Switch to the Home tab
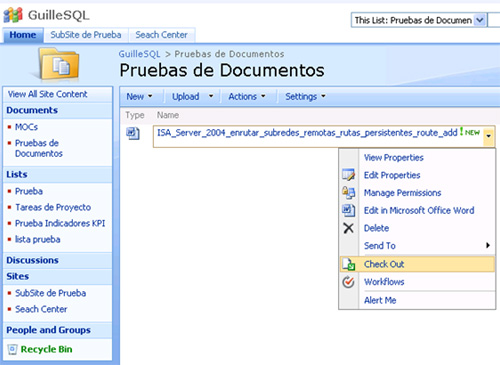The height and width of the screenshot is (365, 500). point(23,35)
